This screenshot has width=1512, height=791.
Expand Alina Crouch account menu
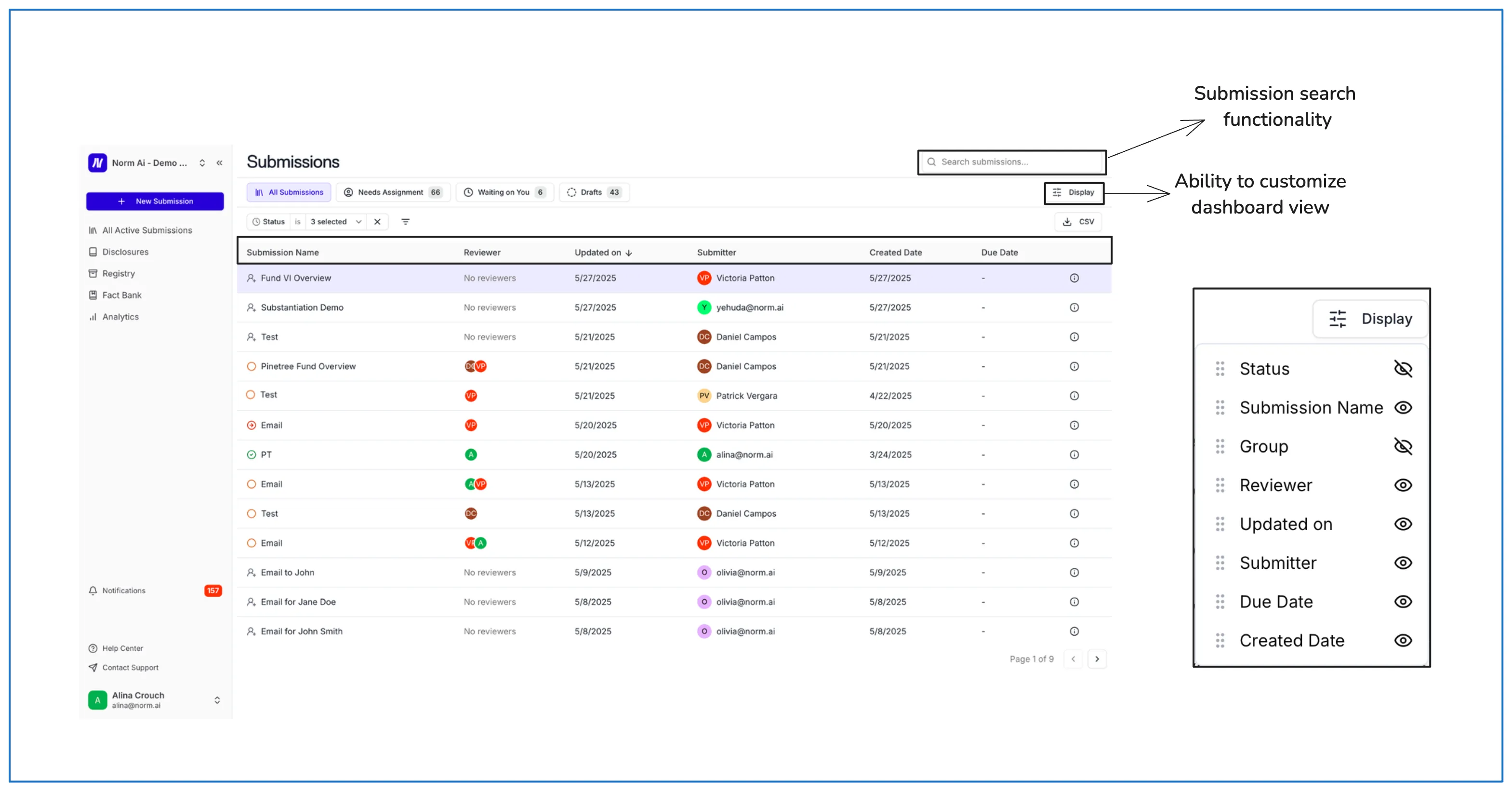pos(217,700)
